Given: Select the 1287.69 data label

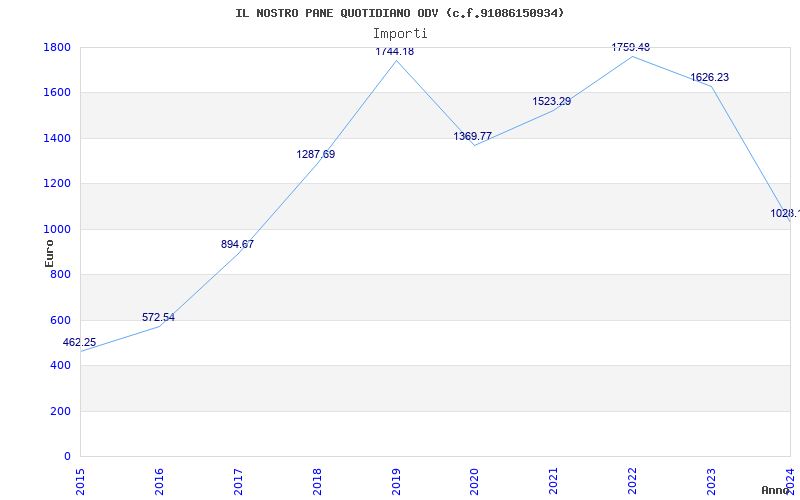Looking at the screenshot, I should point(316,154).
